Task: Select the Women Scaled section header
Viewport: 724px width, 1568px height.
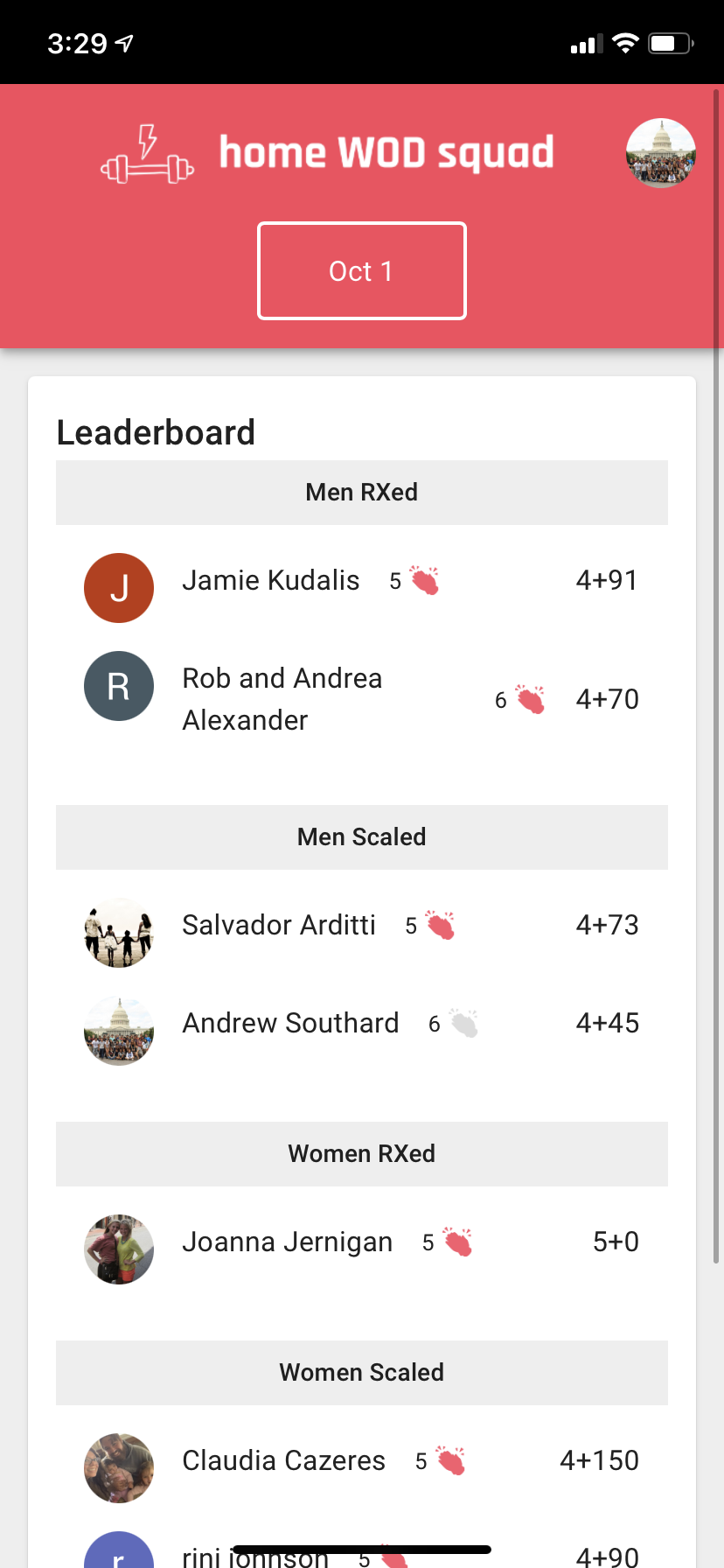Action: click(x=361, y=1372)
